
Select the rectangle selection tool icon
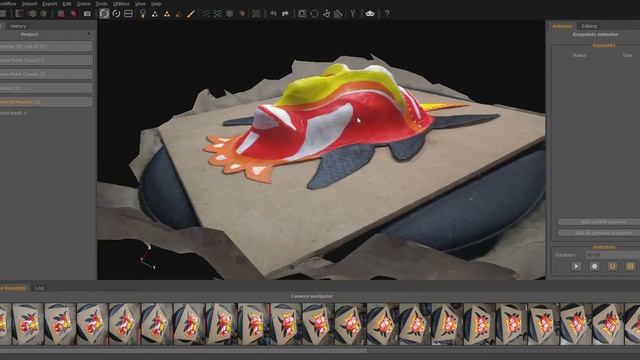point(302,13)
